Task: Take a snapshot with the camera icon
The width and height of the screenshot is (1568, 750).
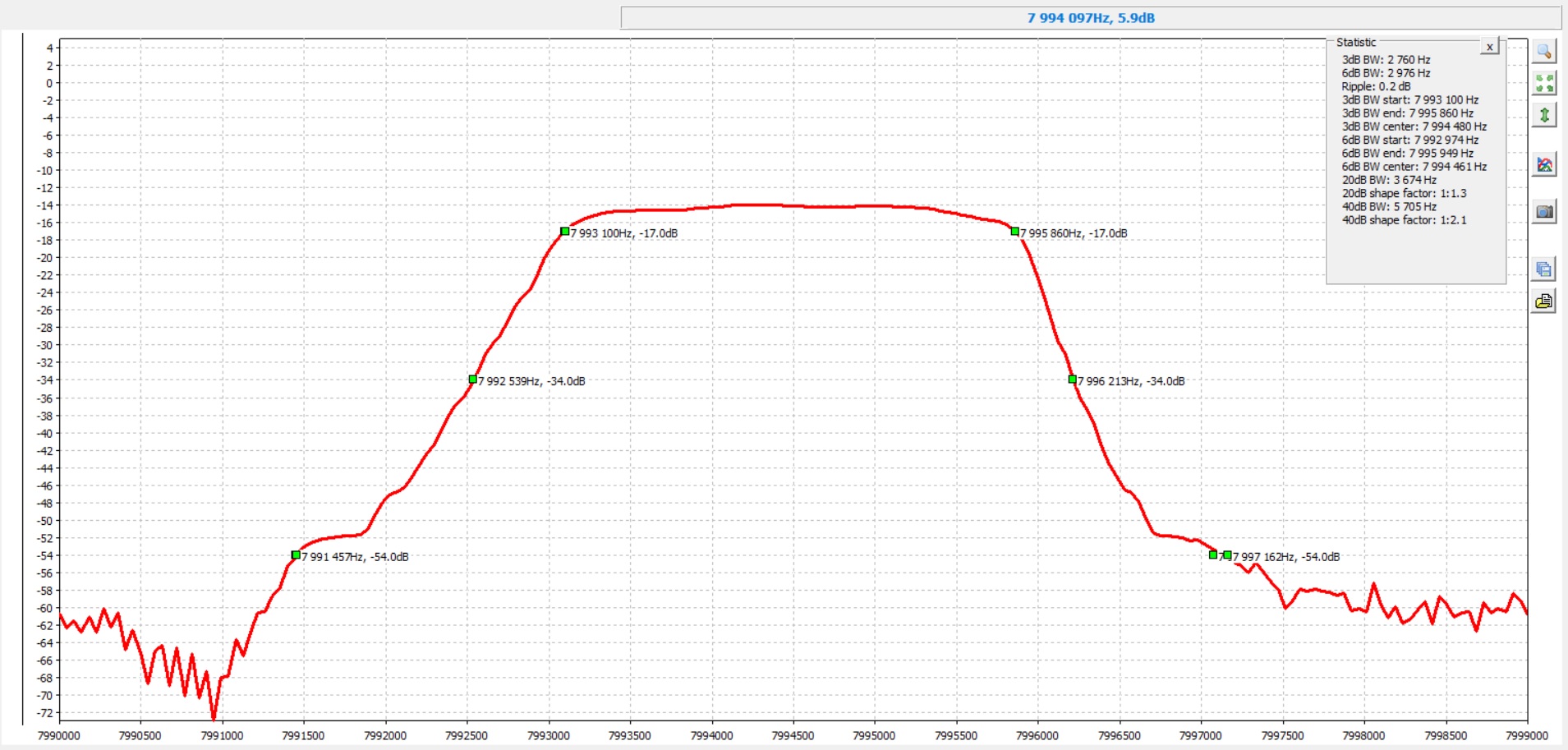Action: click(1544, 212)
